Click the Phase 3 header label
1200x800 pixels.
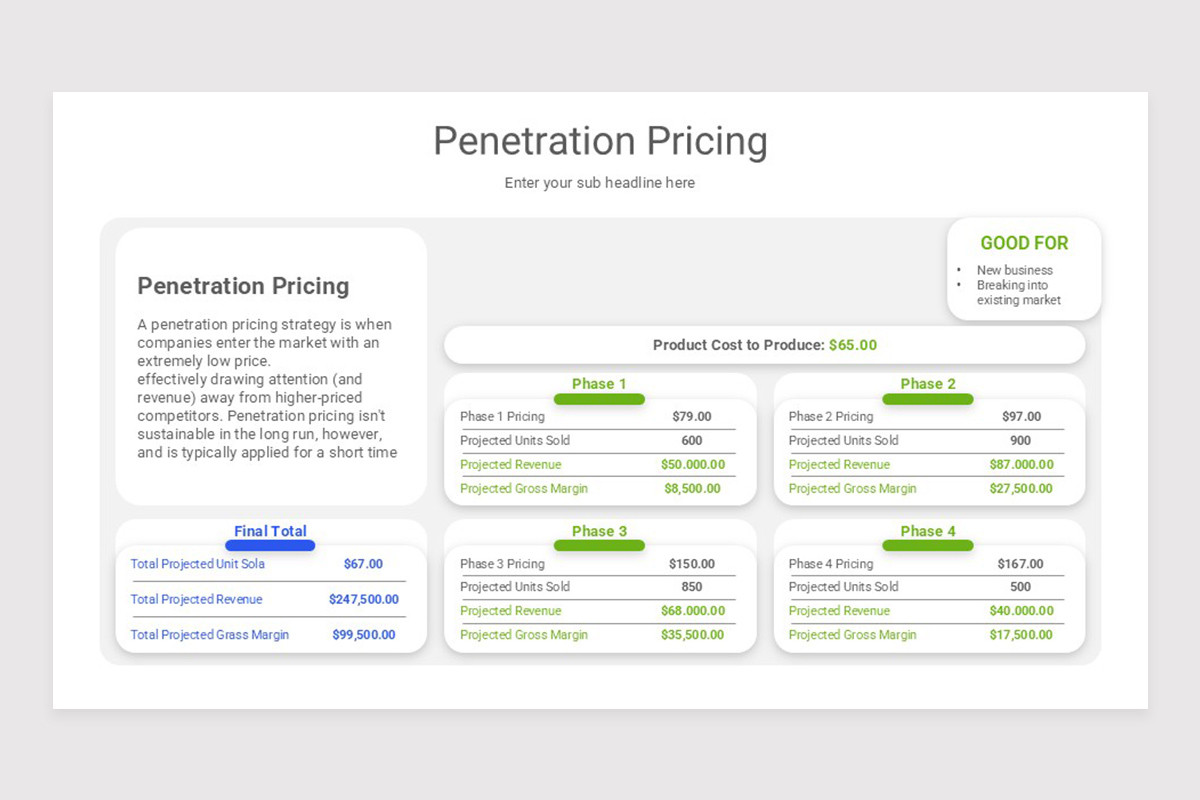(x=599, y=531)
